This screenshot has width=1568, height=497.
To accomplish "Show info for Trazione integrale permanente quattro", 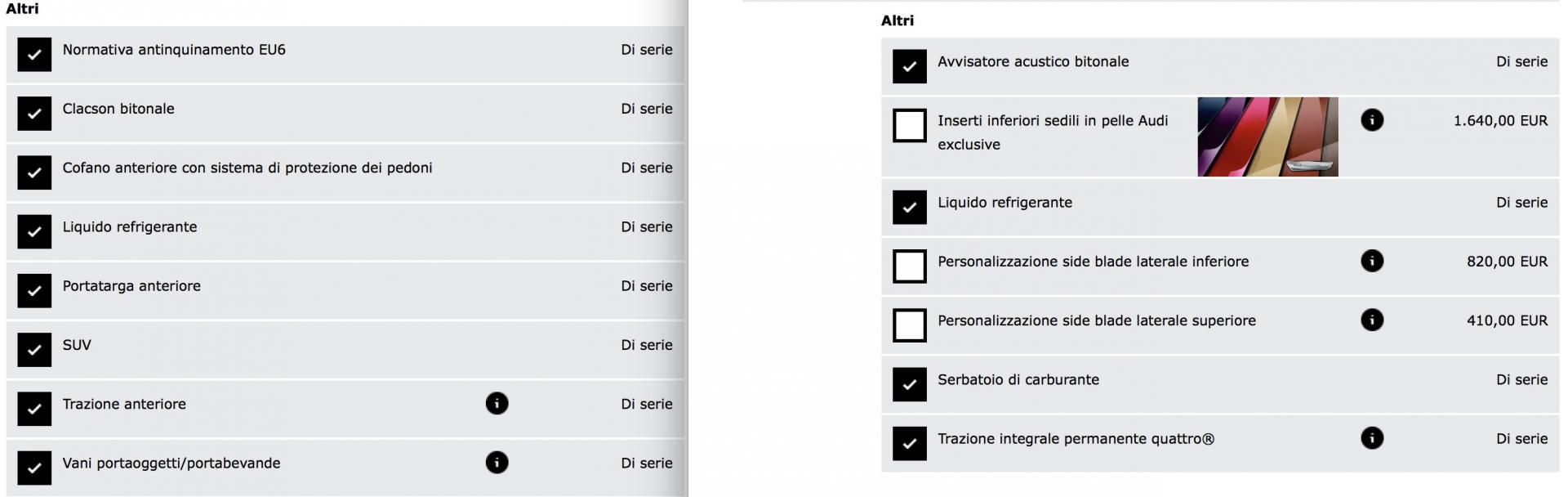I will [x=1372, y=438].
